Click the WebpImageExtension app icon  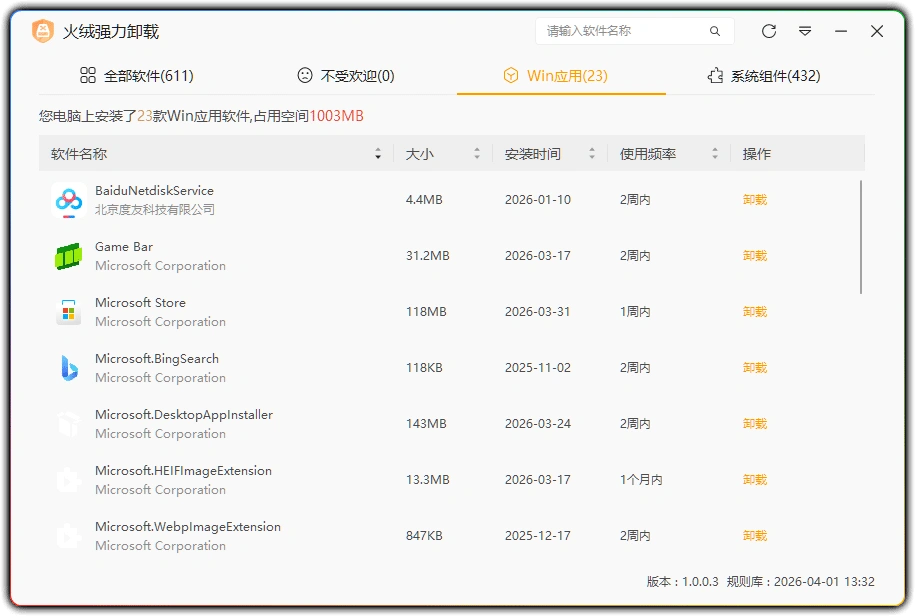tap(67, 535)
